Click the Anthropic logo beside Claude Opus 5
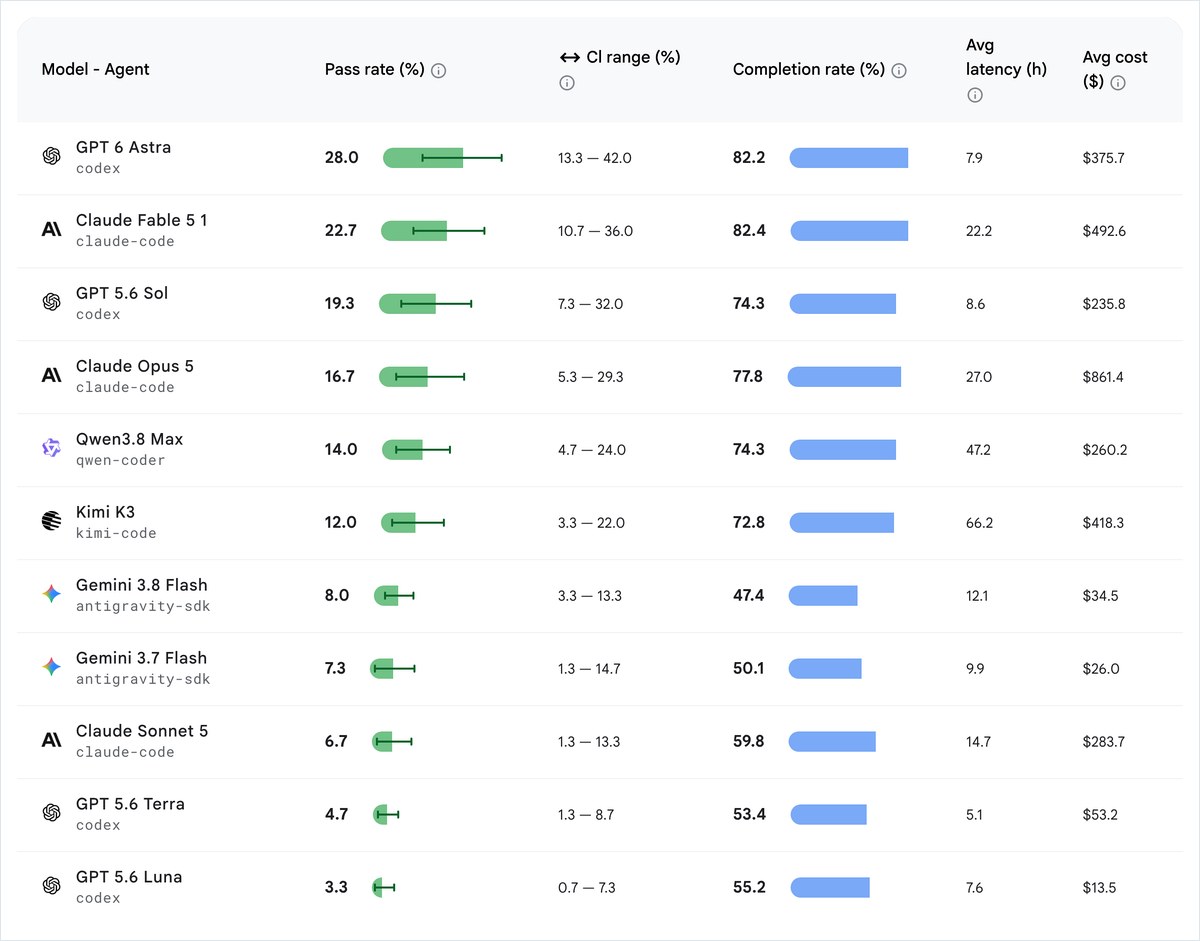Viewport: 1200px width, 941px height. [51, 376]
